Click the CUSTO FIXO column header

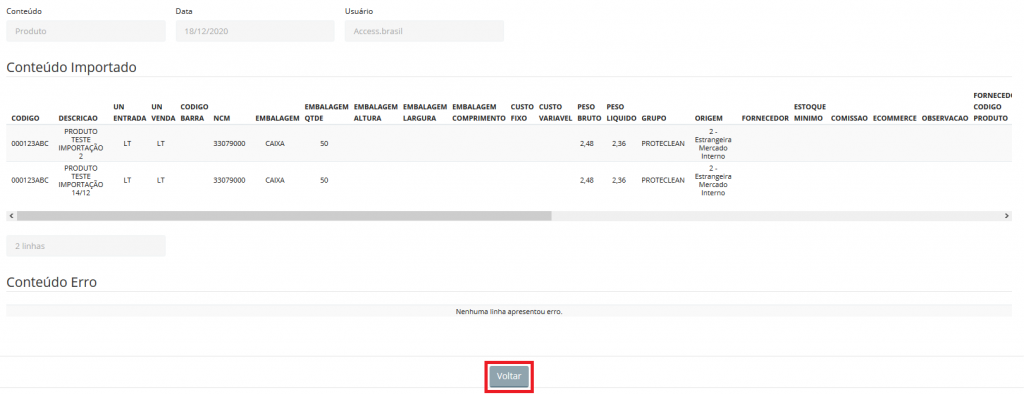tap(522, 112)
